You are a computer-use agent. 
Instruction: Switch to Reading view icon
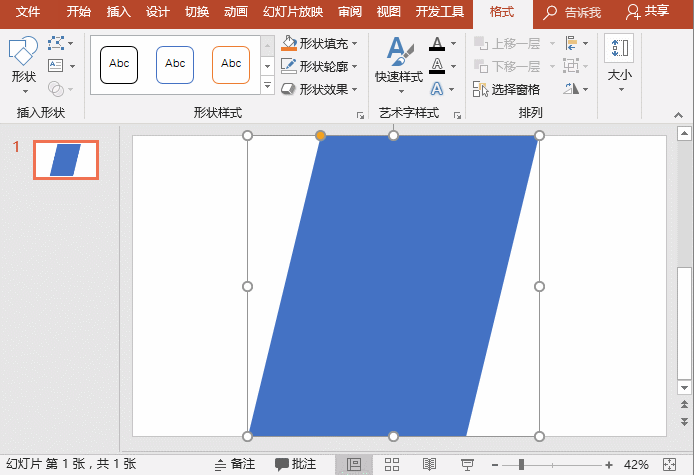point(429,465)
